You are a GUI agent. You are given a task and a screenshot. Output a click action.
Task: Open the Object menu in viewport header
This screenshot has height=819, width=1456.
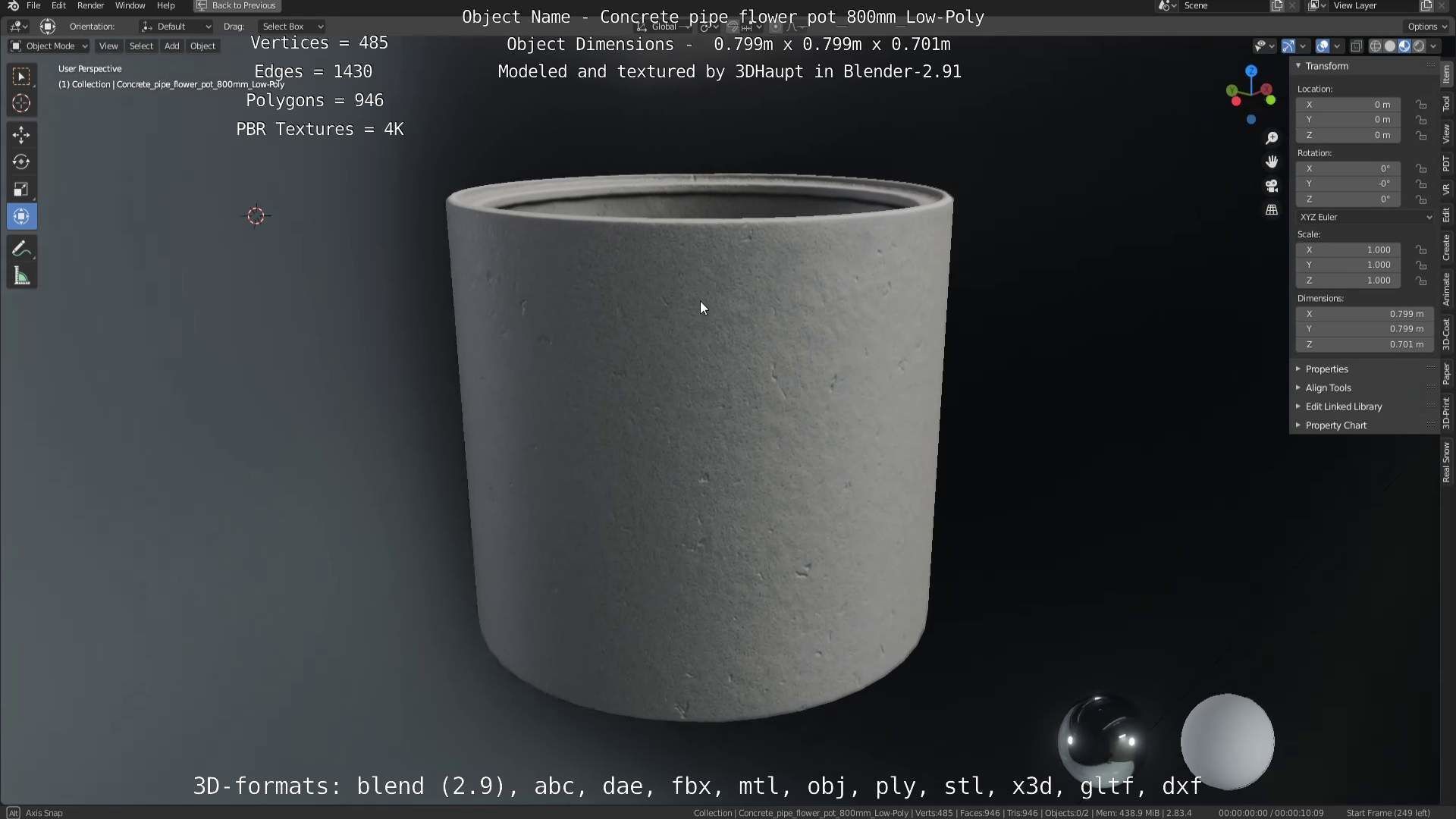coord(202,46)
